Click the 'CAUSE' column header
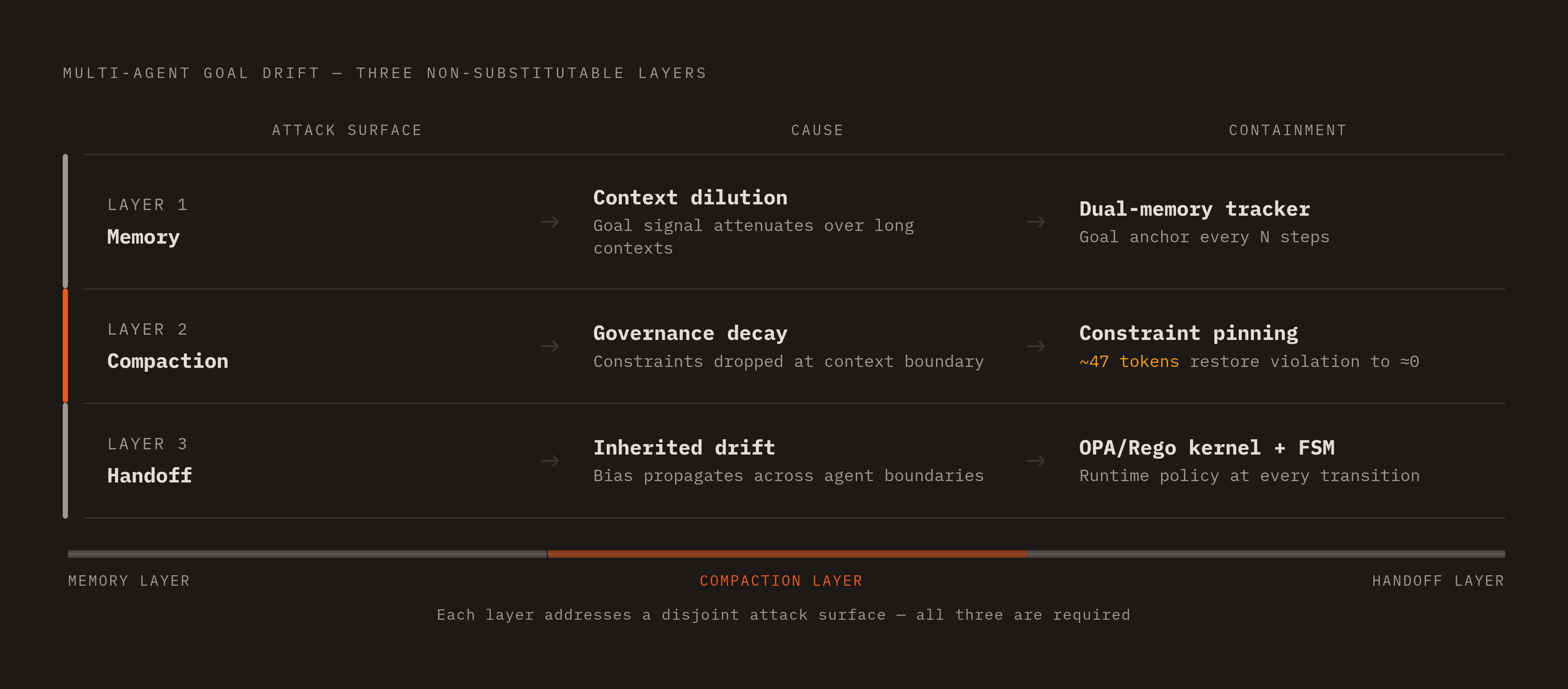The width and height of the screenshot is (1568, 689). coord(817,130)
